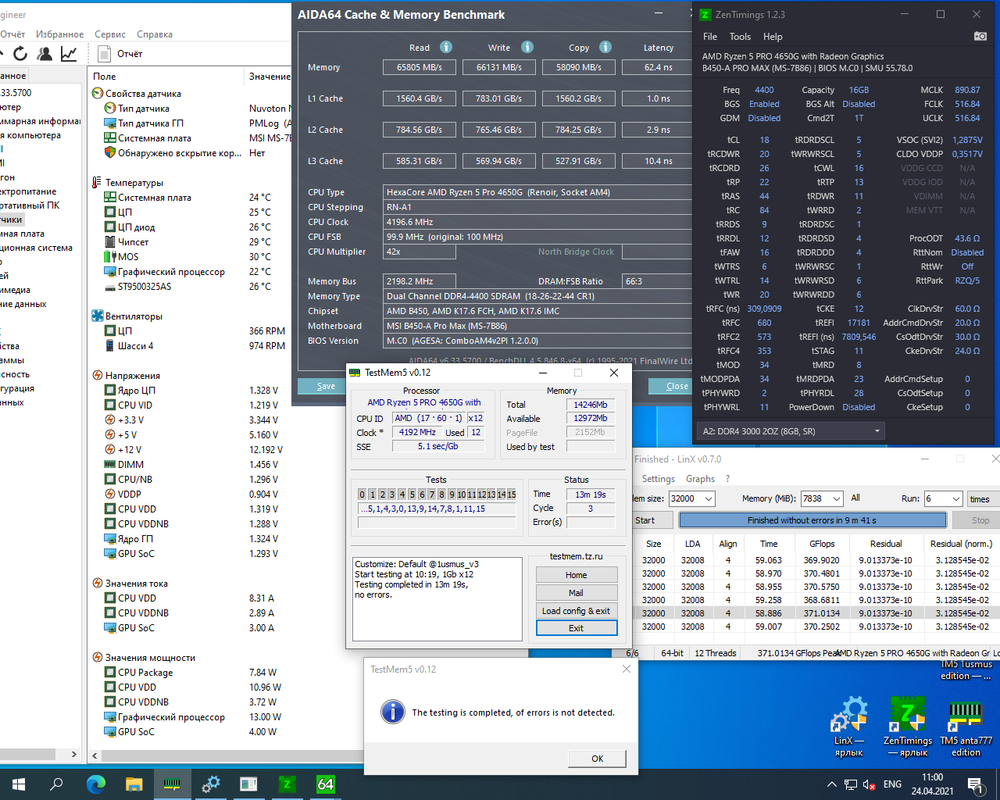This screenshot has width=1000, height=800.
Task: Click LinX finished progress bar
Action: 812,520
